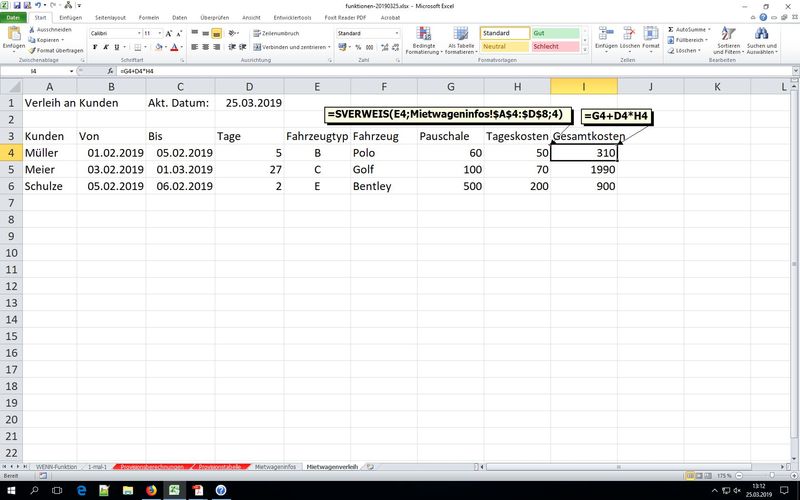
Task: Toggle italic text formatting
Action: click(105, 47)
